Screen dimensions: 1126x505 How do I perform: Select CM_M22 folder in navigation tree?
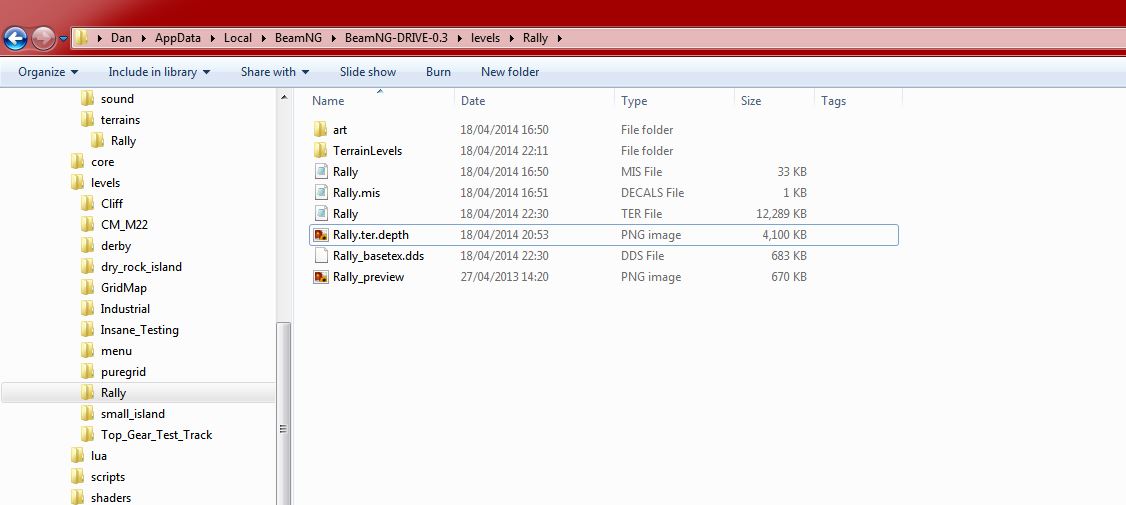coord(124,225)
